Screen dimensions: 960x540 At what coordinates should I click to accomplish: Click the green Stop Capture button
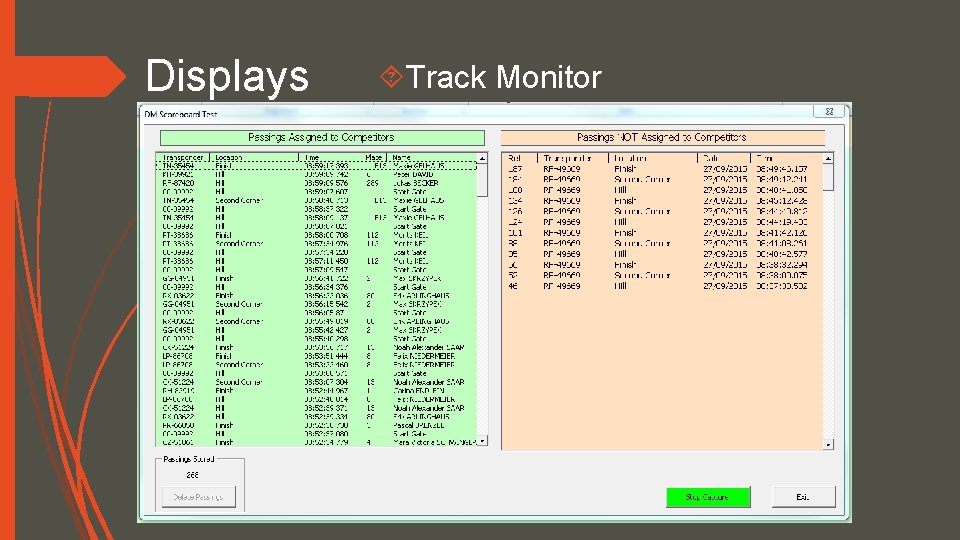pyautogui.click(x=708, y=497)
